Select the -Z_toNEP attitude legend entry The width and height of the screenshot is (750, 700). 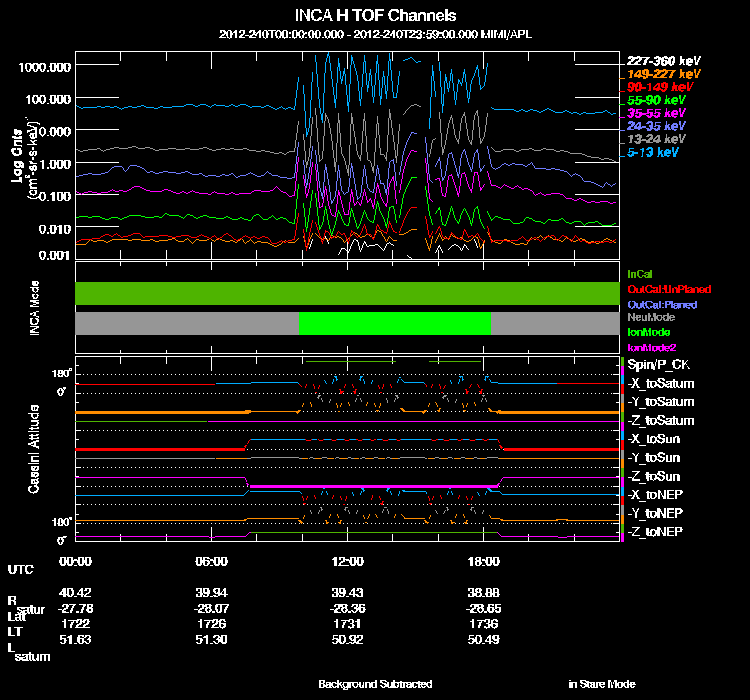click(655, 532)
